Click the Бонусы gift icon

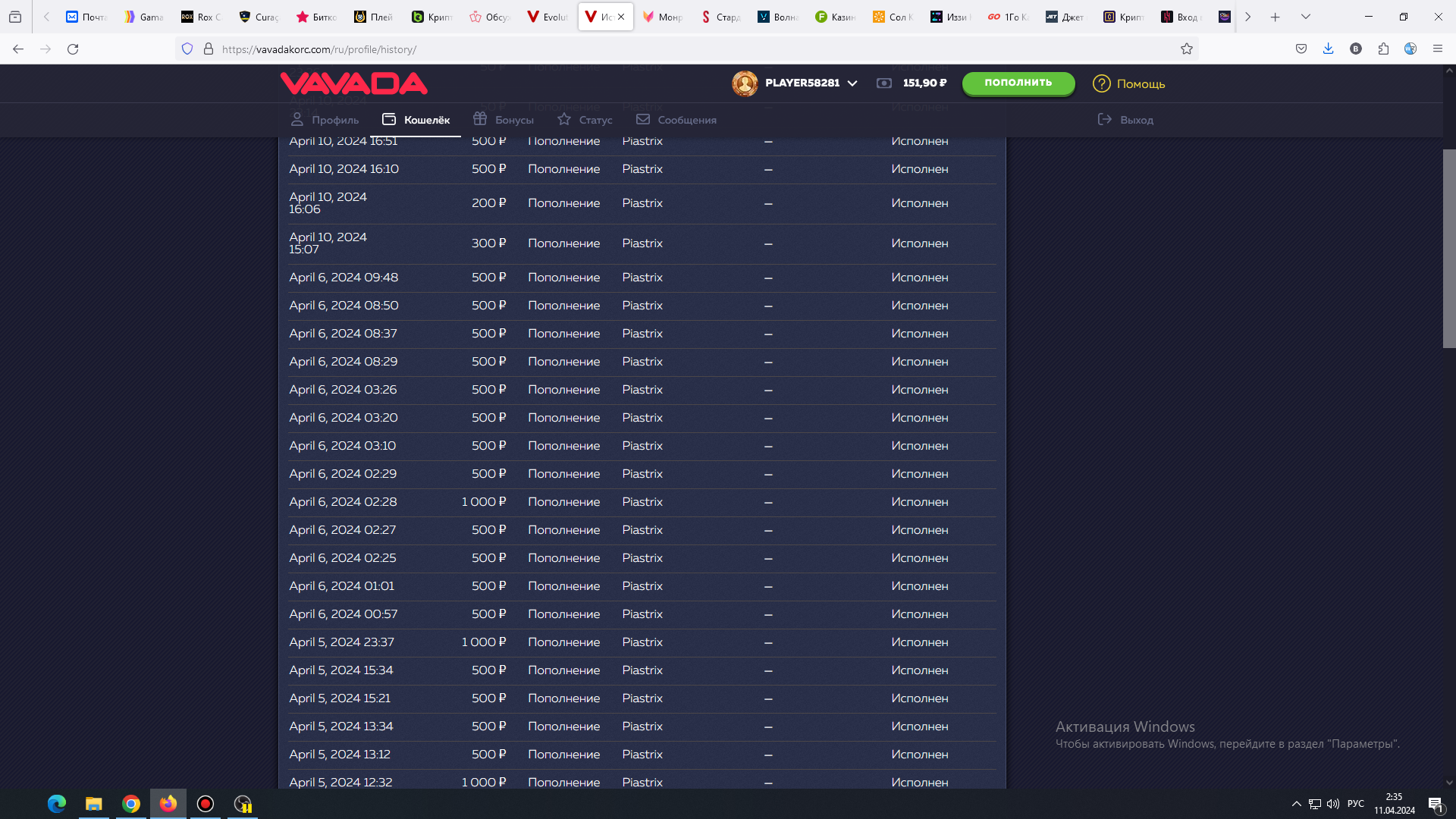click(480, 119)
